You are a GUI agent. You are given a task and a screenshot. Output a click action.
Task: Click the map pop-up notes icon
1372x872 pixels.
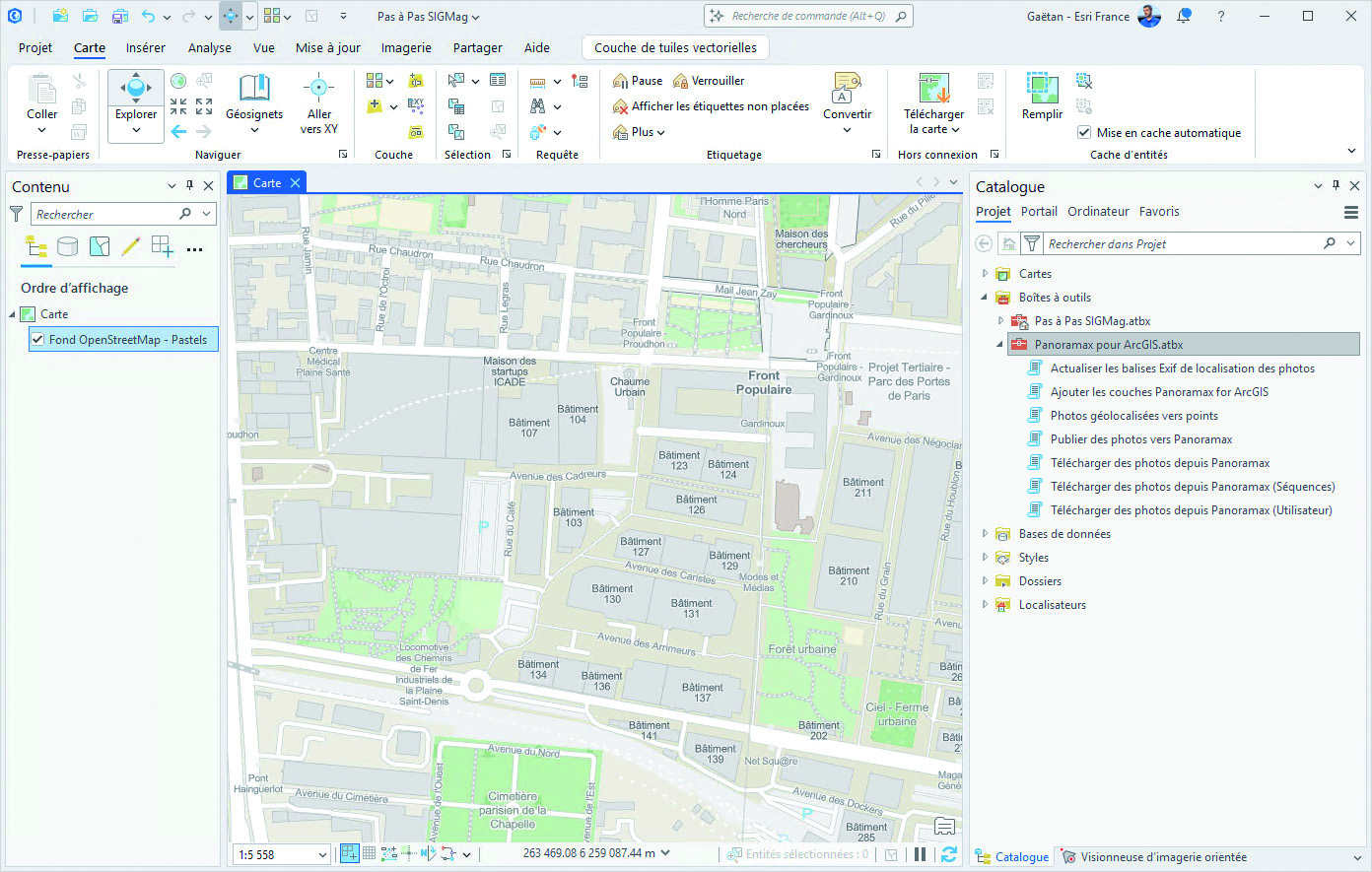pos(944,827)
